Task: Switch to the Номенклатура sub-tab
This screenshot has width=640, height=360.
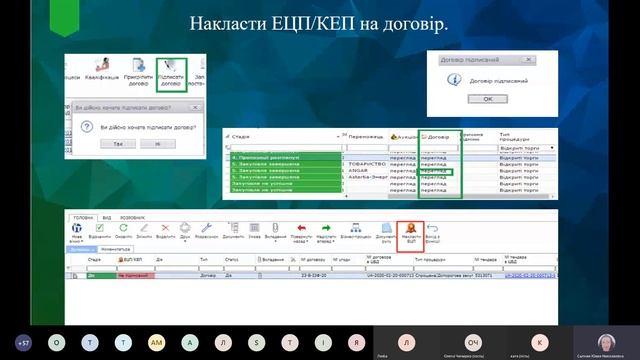Action: 116,249
